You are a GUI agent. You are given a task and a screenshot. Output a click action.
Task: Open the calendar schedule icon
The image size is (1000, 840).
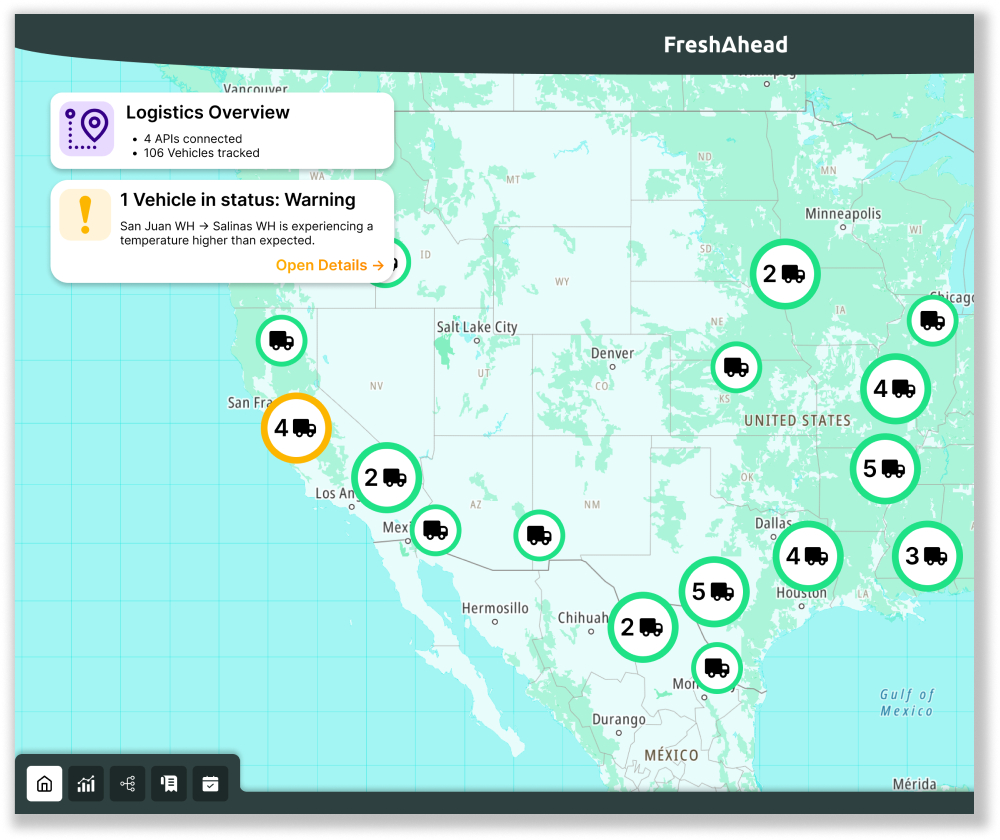(210, 784)
